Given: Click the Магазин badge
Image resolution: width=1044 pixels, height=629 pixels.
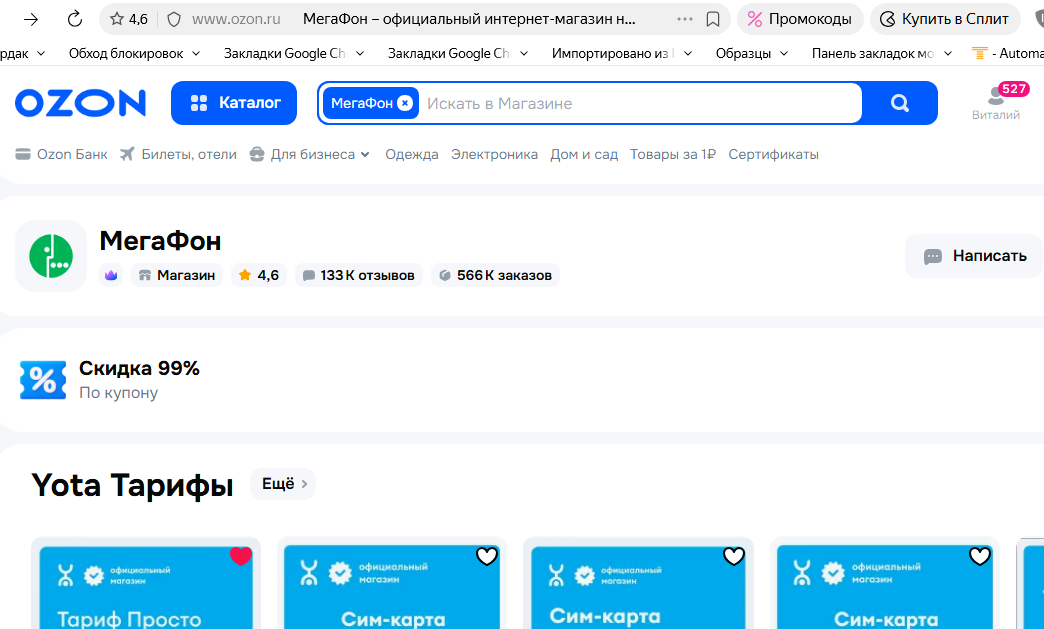Looking at the screenshot, I should [x=177, y=275].
